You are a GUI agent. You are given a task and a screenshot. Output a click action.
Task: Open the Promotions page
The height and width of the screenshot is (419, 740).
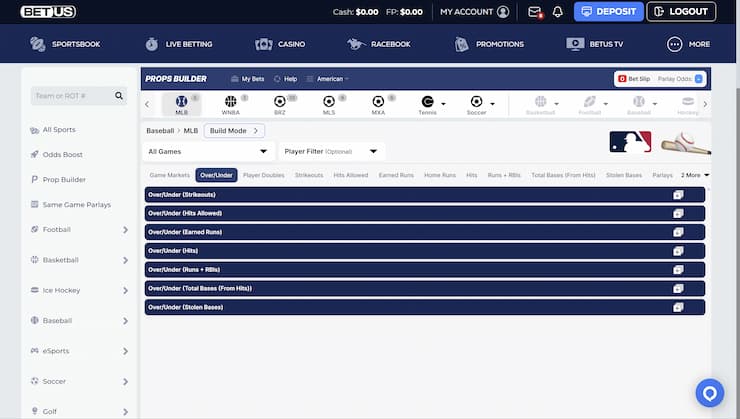coord(489,44)
